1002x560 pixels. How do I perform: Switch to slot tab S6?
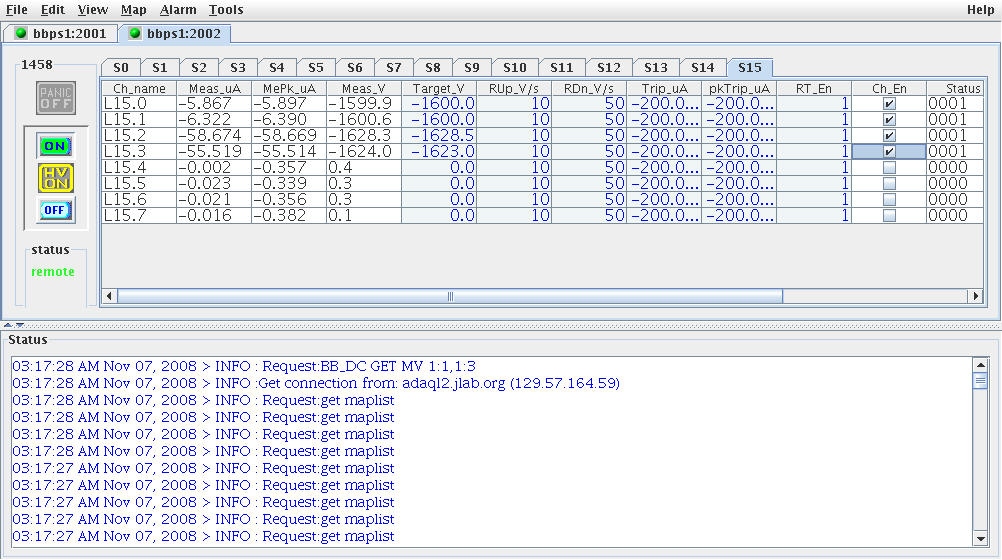point(355,68)
